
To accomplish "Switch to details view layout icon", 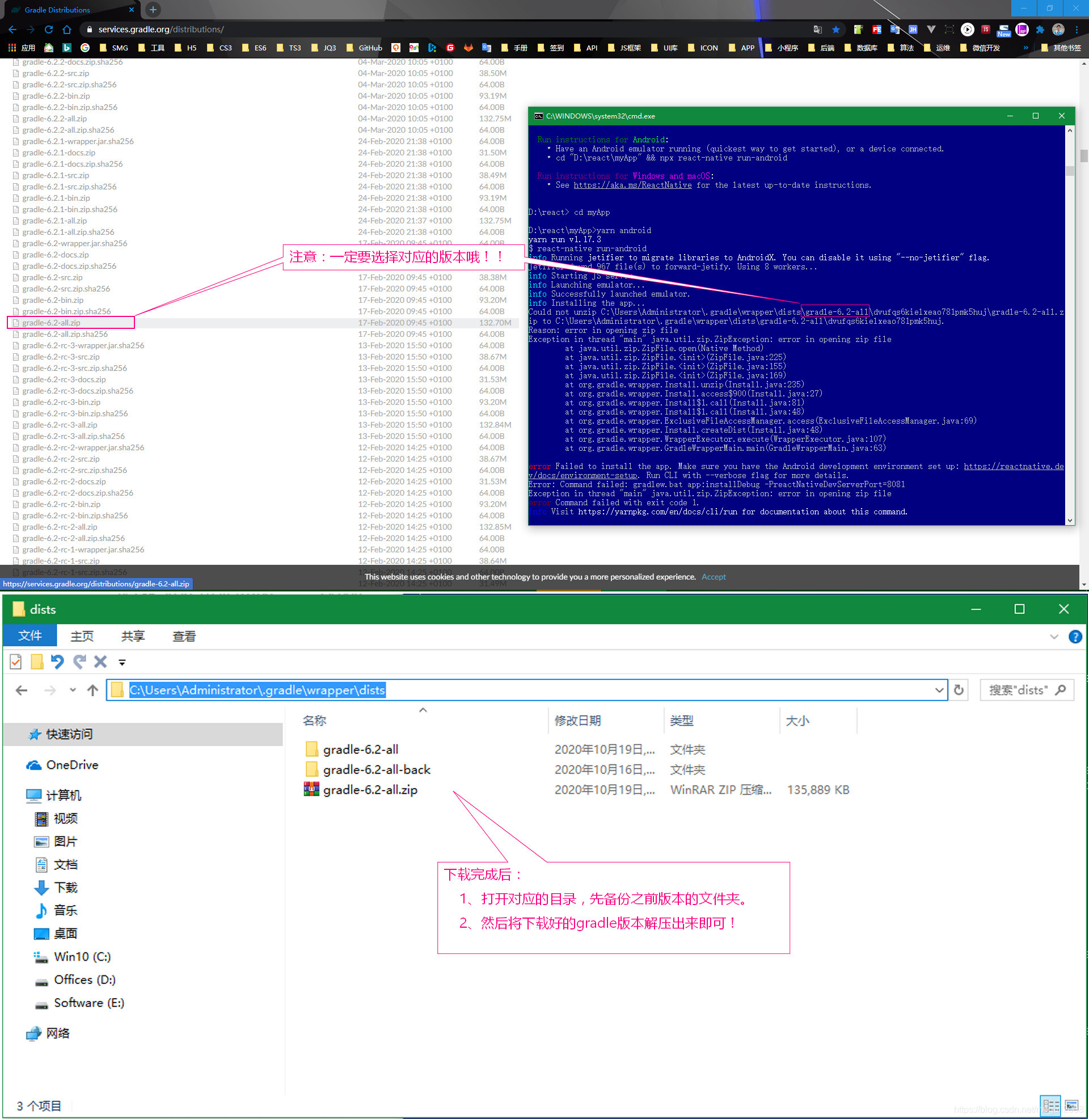I will point(1050,1105).
